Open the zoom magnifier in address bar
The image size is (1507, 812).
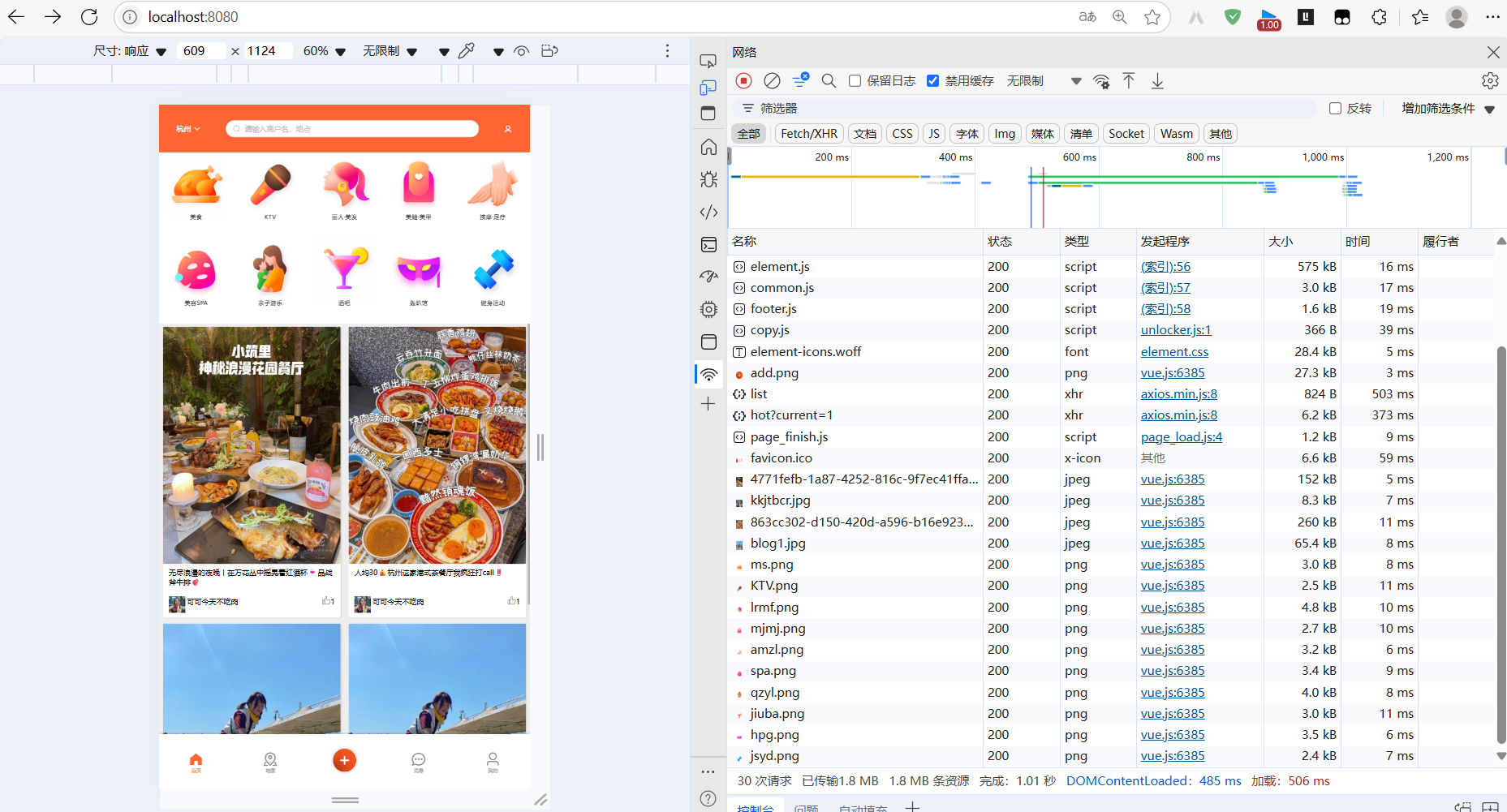(1120, 16)
